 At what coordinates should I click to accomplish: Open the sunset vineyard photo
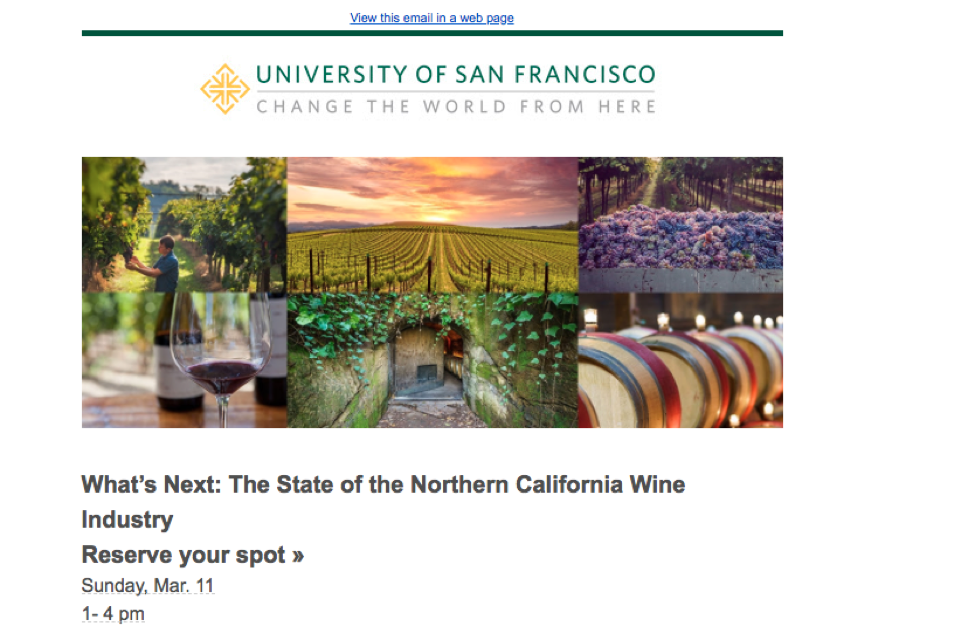coord(432,224)
